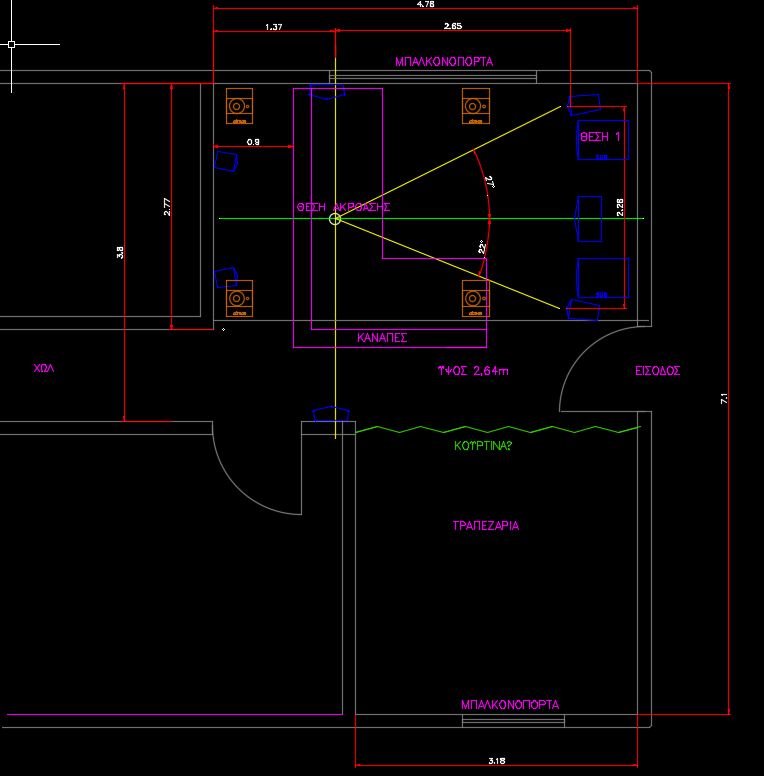Select the orange speaker symbol nearest the 0.9 dimension
Image resolution: width=764 pixels, height=776 pixels.
[239, 106]
